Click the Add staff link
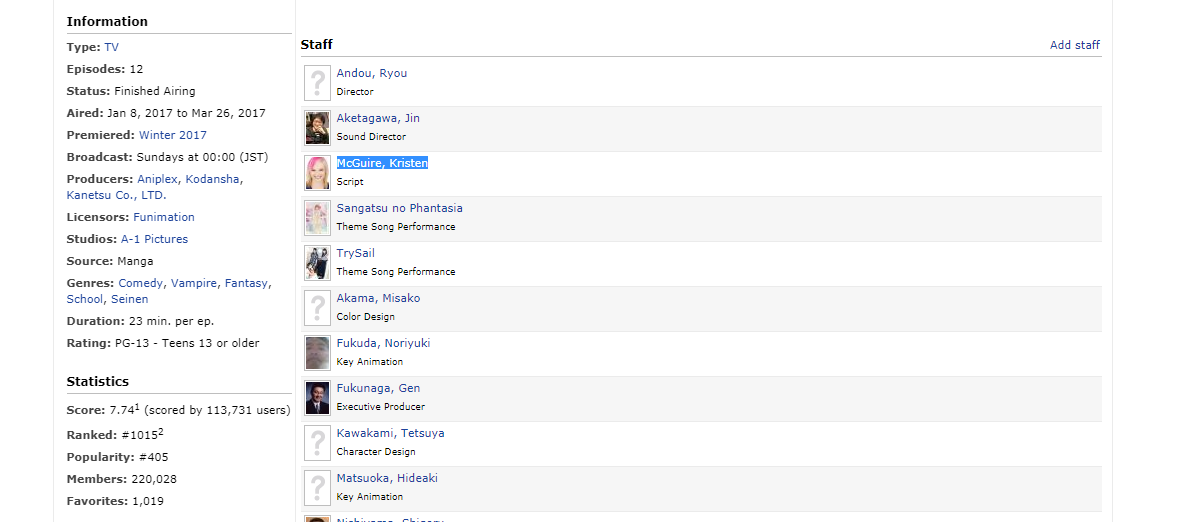1192x522 pixels. pos(1075,45)
